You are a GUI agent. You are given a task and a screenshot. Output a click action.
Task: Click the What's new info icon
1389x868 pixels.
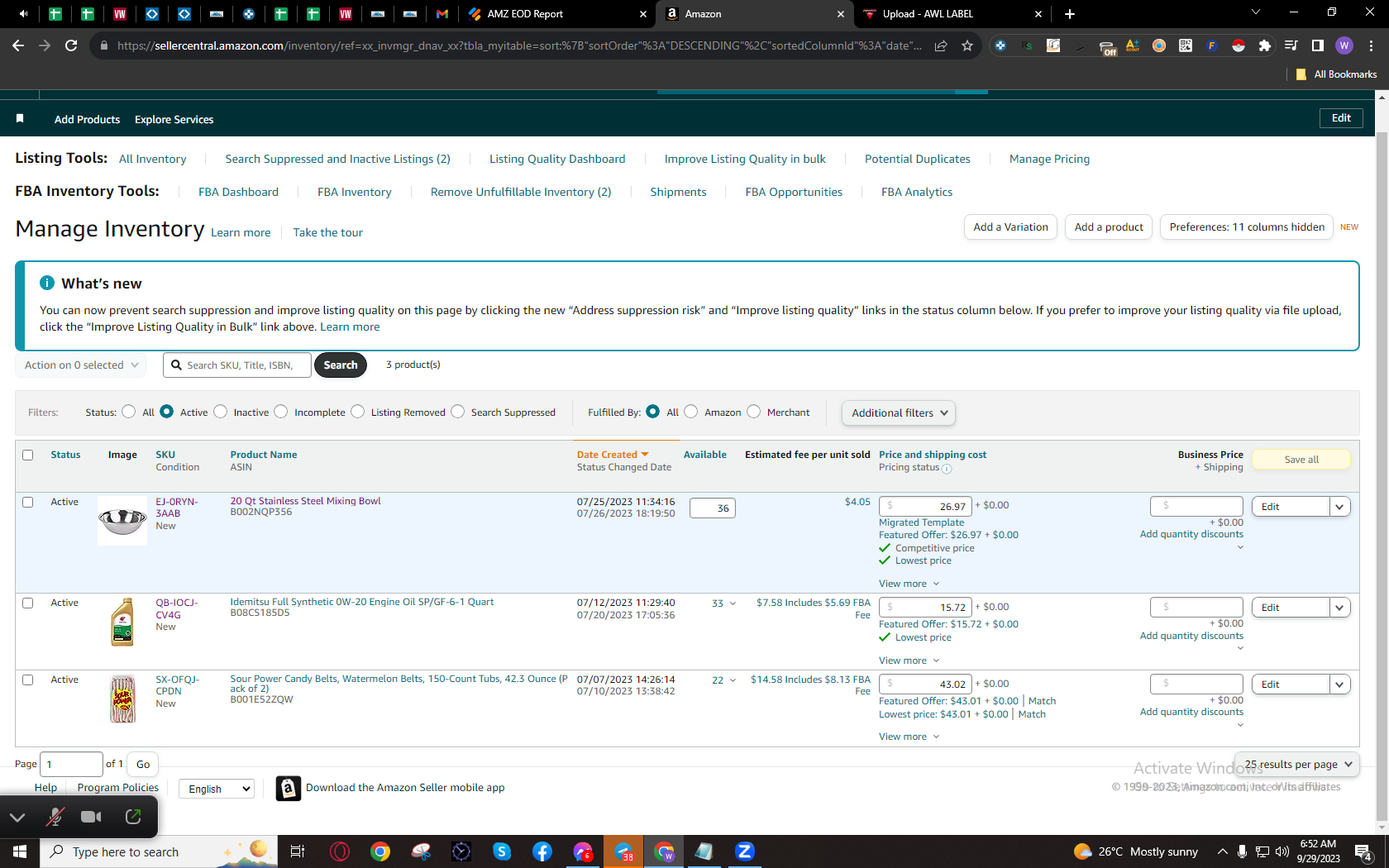click(x=47, y=283)
